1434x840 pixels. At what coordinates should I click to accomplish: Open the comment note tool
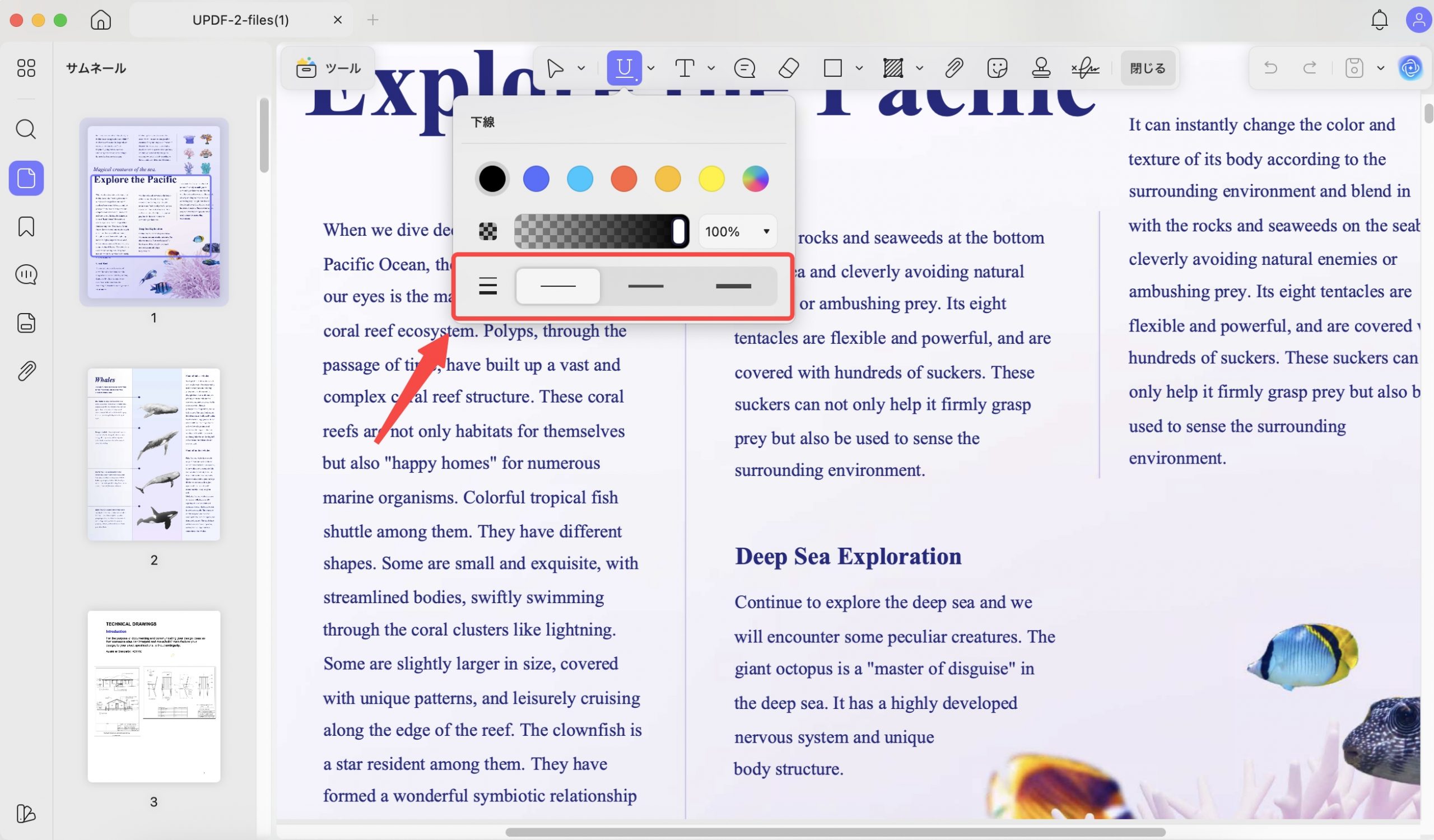coord(744,68)
